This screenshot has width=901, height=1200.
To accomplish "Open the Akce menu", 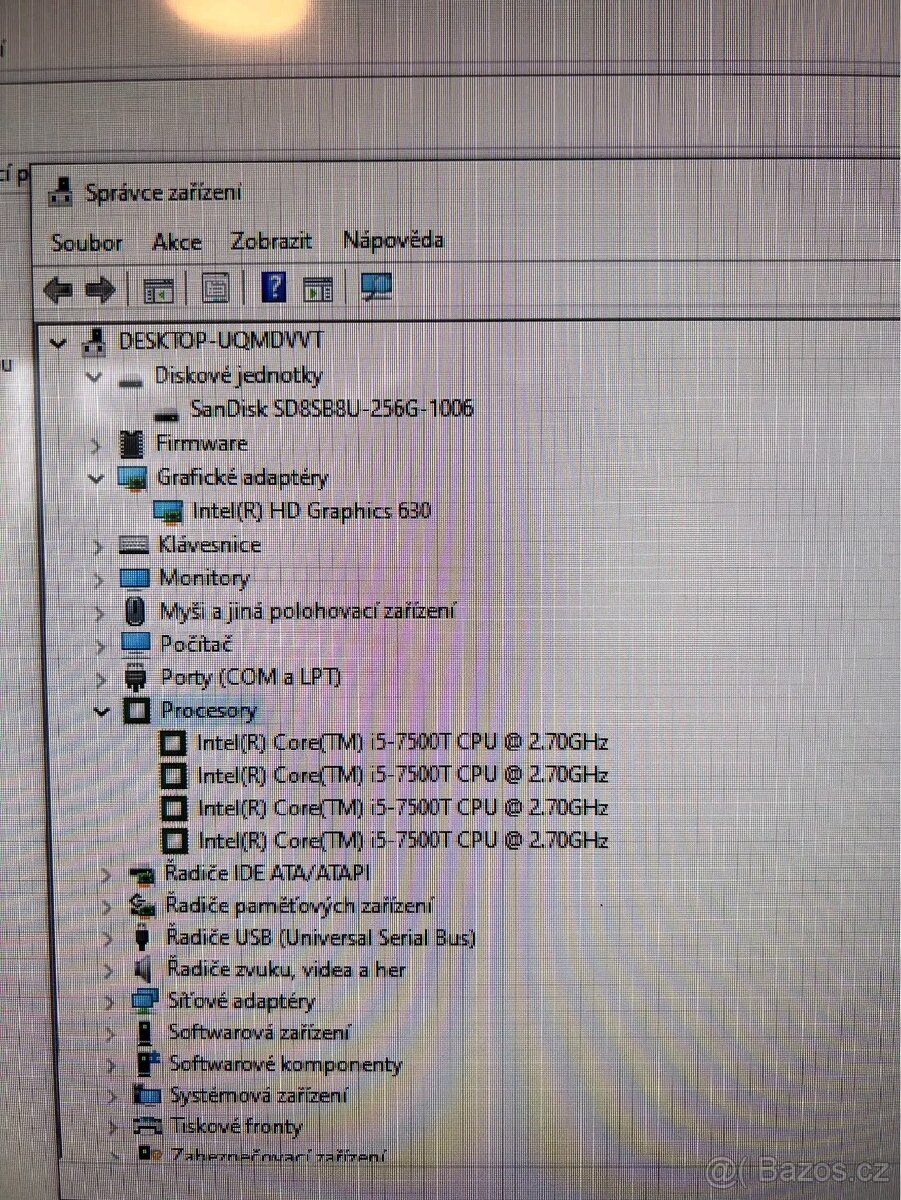I will tap(176, 242).
